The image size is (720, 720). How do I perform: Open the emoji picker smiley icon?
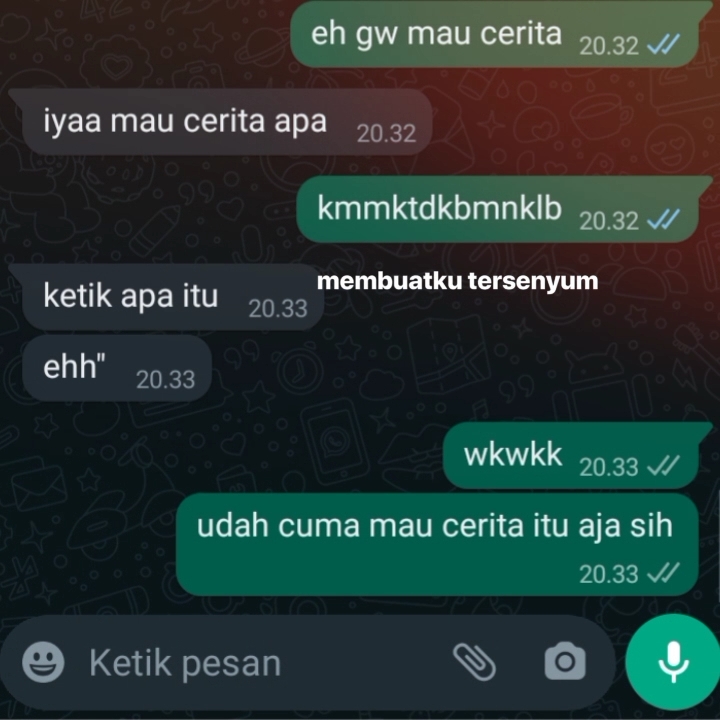pyautogui.click(x=43, y=662)
